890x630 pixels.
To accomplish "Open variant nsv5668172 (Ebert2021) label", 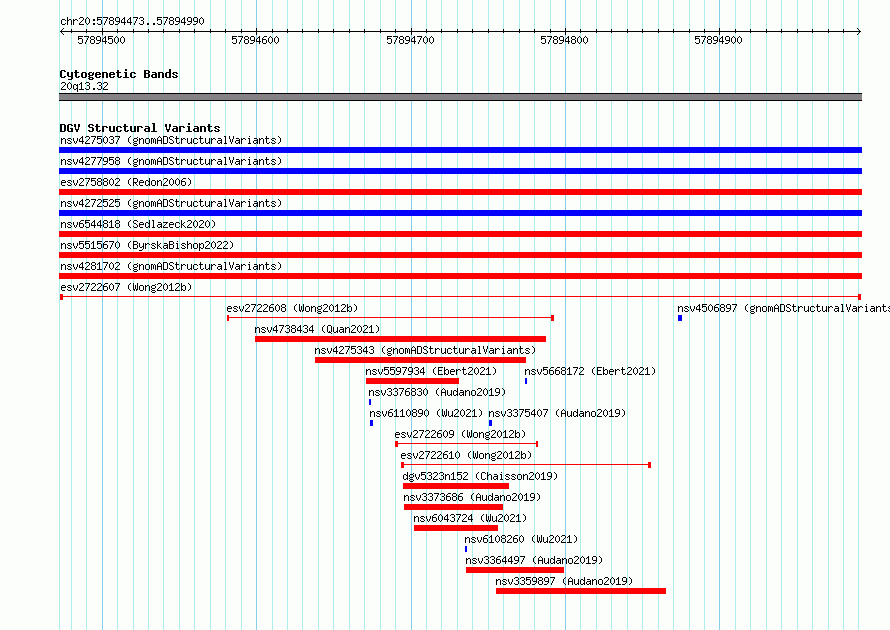I will tap(590, 371).
